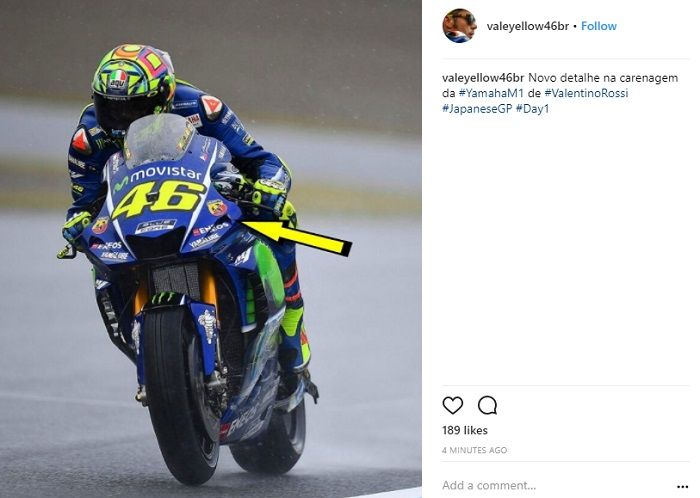Open valeyellow46br username in post header
Image resolution: width=700 pixels, height=498 pixels.
click(528, 26)
